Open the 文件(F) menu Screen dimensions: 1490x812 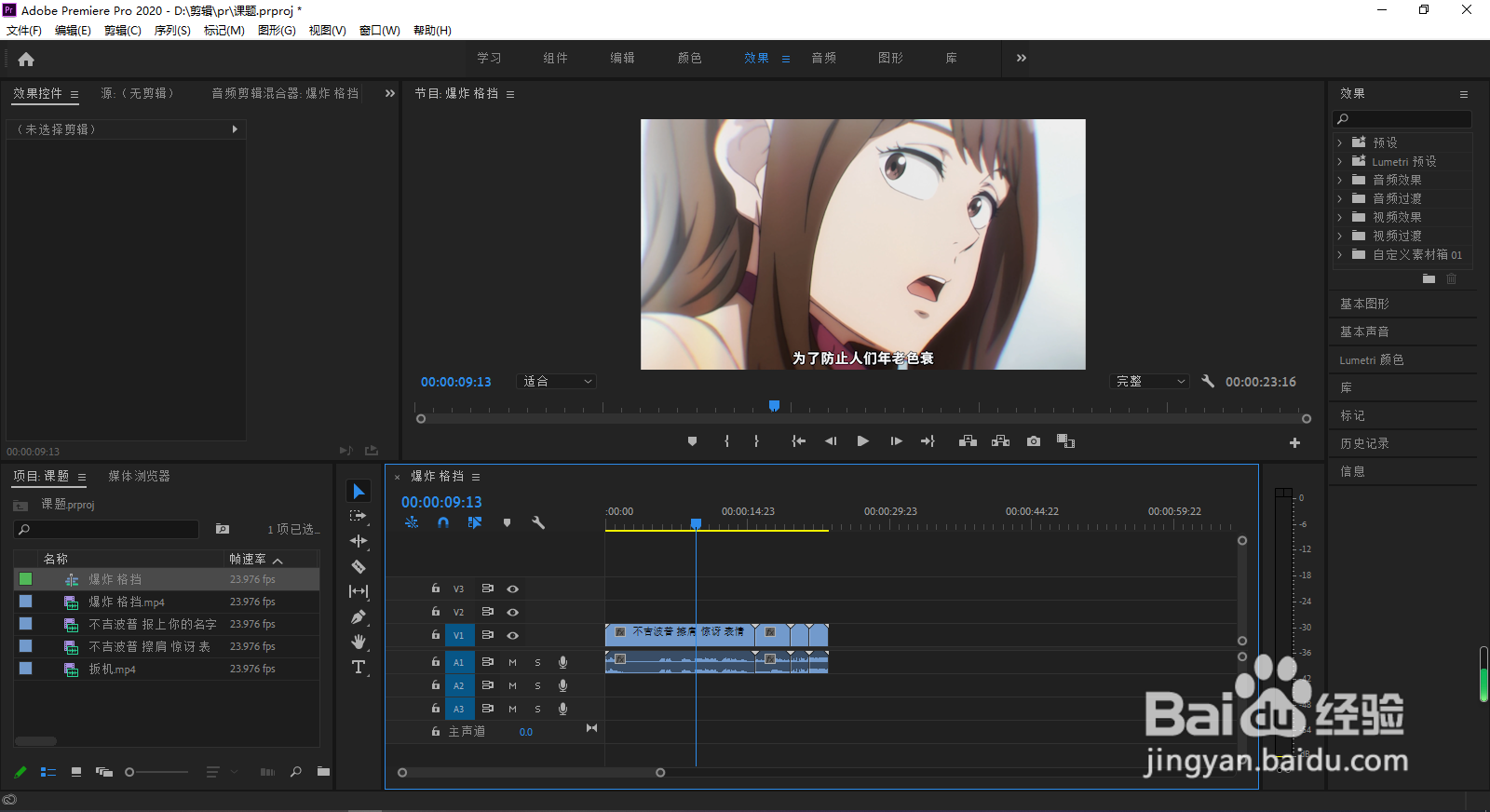coord(24,30)
